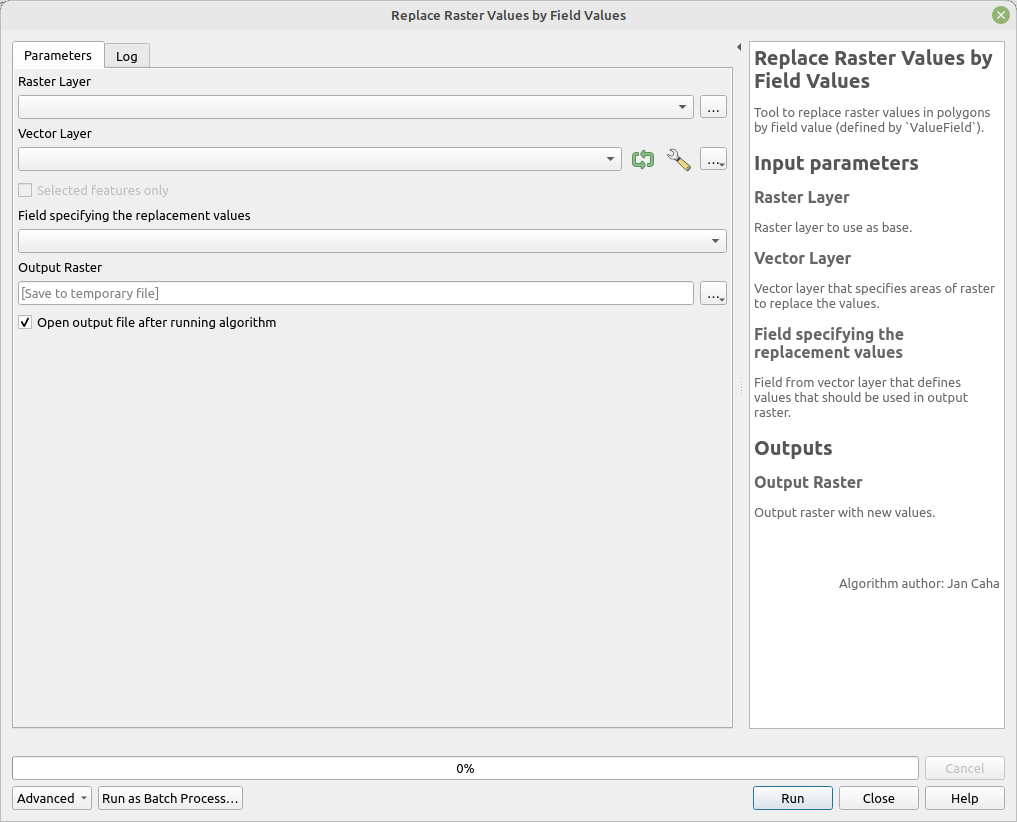Expand the Advanced options menu
The width and height of the screenshot is (1017, 822).
(51, 798)
